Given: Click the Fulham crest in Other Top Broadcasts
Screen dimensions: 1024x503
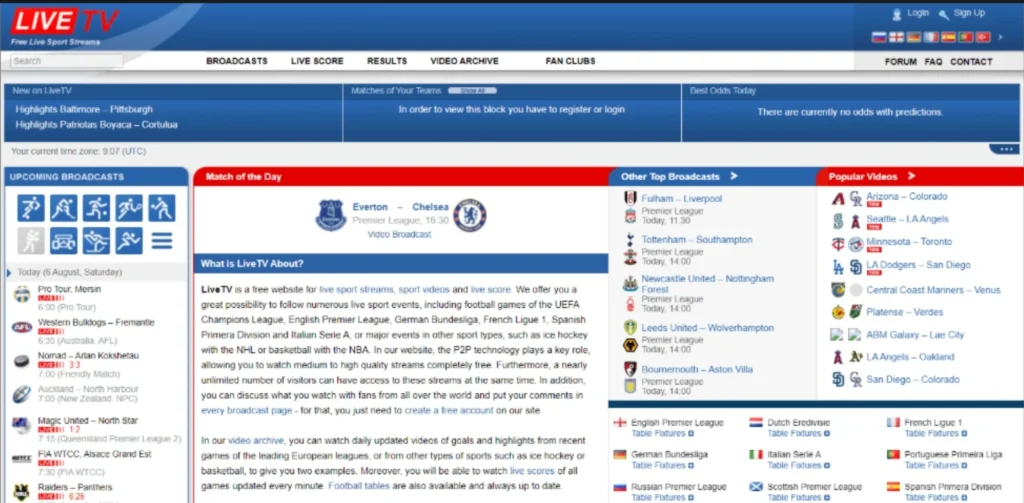Looking at the screenshot, I should pyautogui.click(x=630, y=199).
